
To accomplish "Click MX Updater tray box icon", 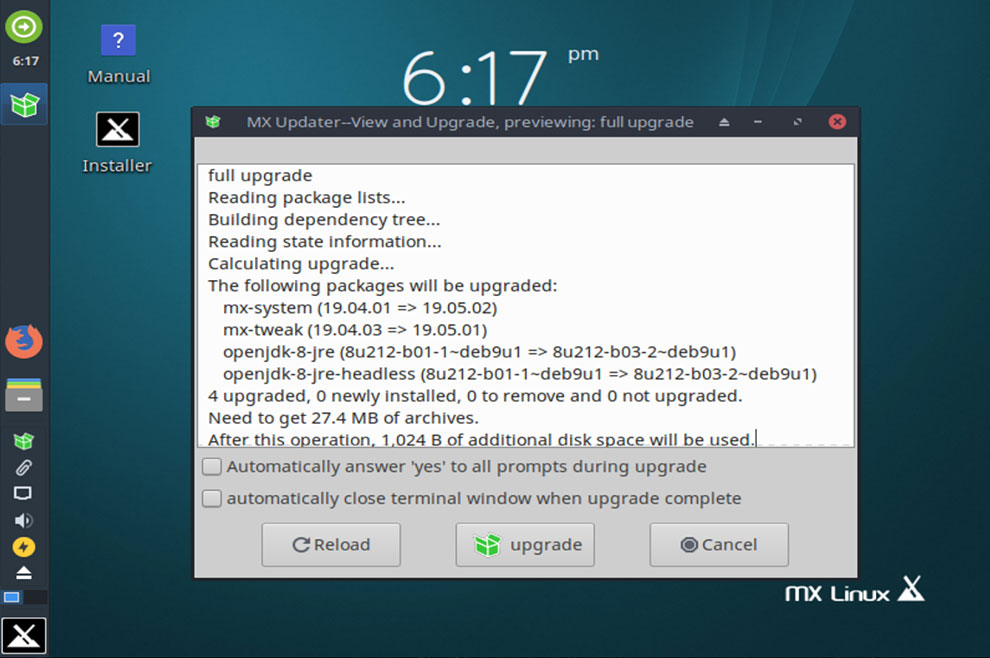I will [x=23, y=441].
